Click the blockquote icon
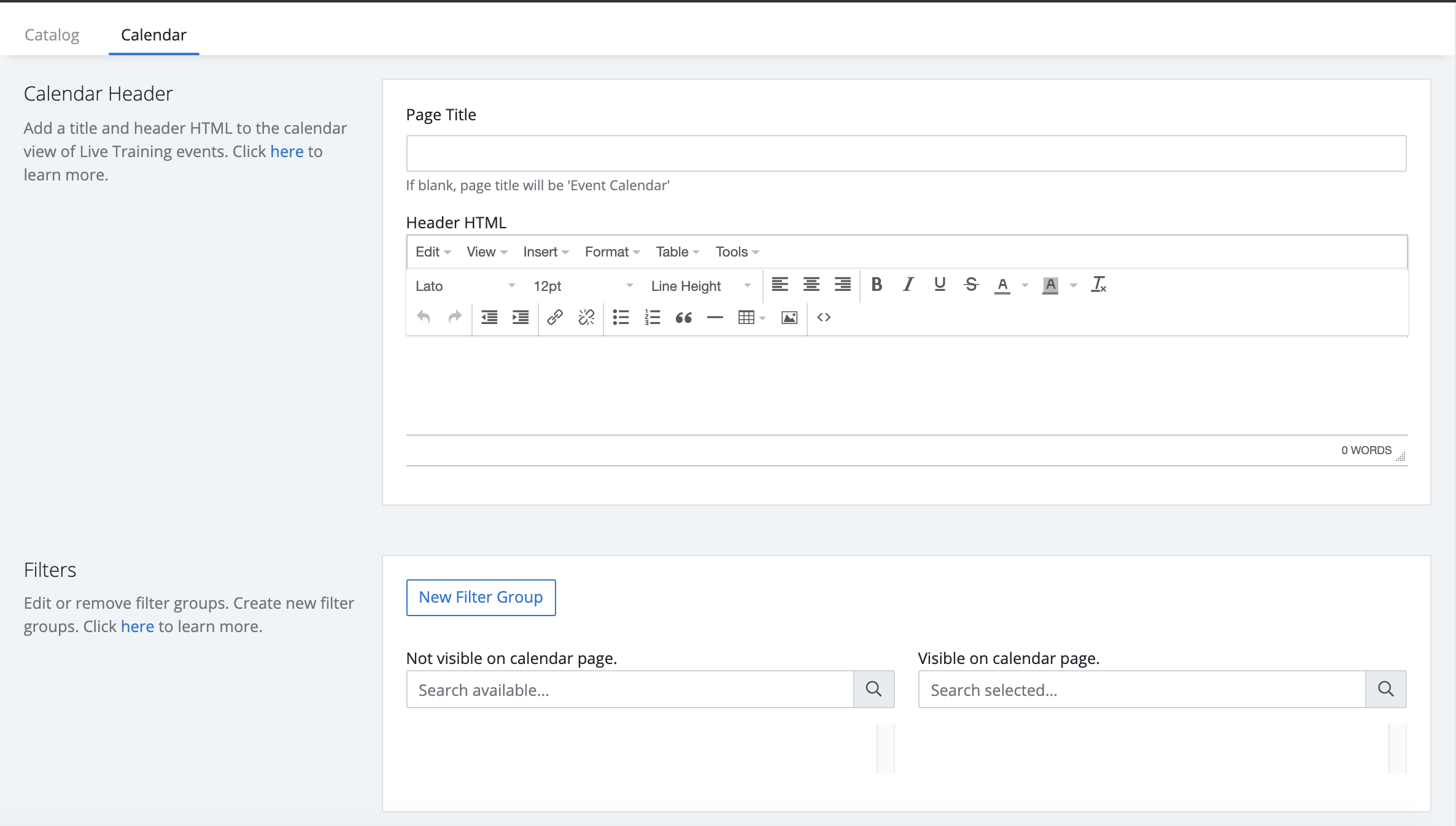Screen dimensions: 1456x826 [683, 317]
